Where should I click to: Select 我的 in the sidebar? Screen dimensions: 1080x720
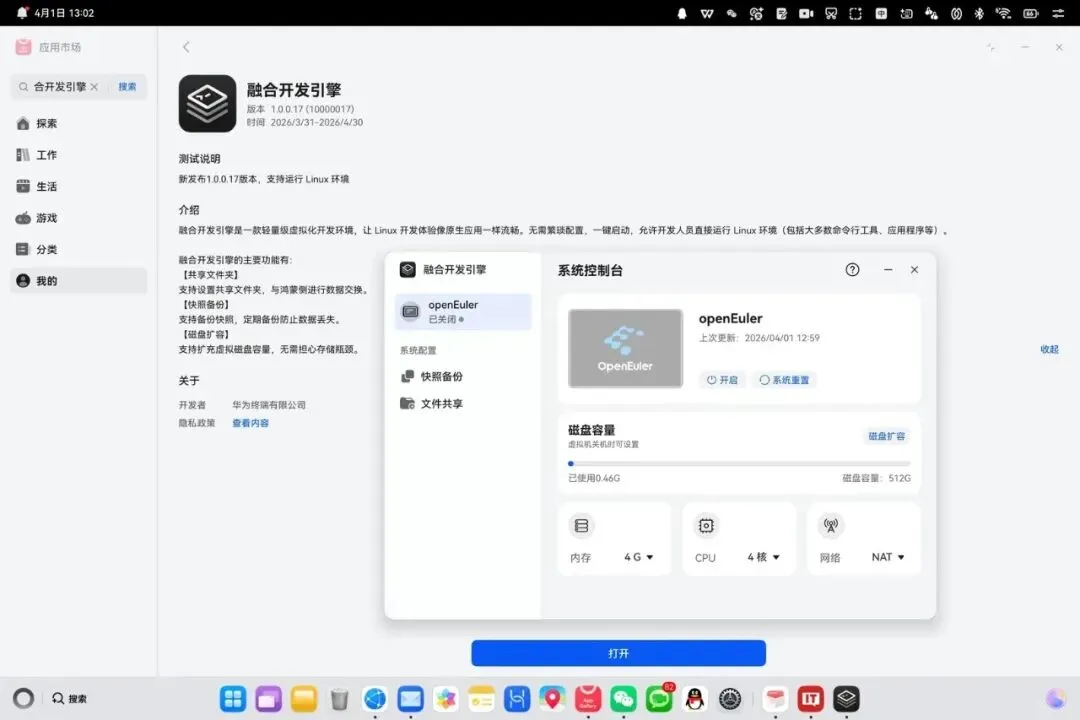[x=79, y=280]
